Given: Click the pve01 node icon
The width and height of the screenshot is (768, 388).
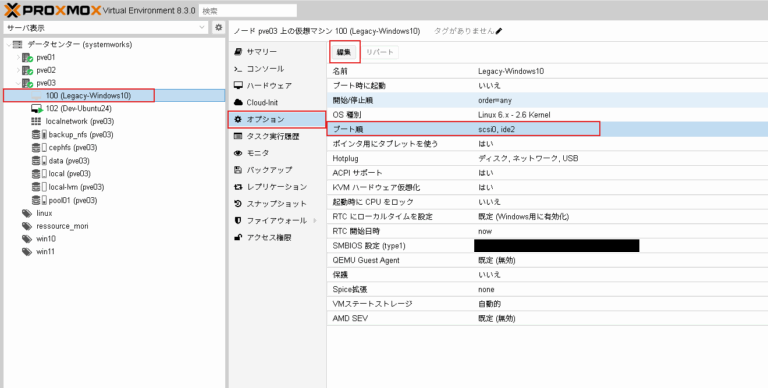Looking at the screenshot, I should coord(27,57).
